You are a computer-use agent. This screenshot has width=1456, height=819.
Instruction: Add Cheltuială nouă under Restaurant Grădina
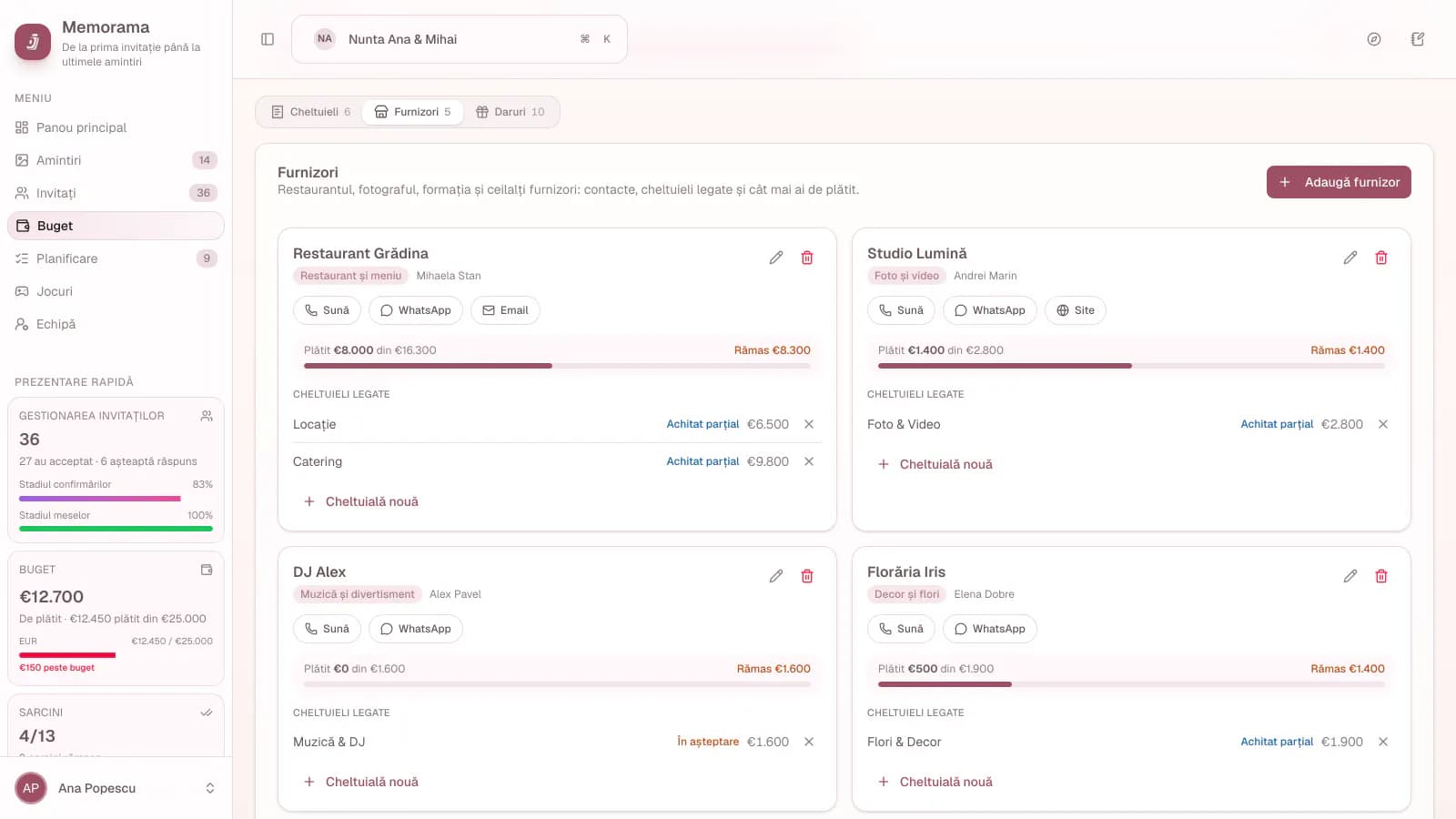(x=361, y=501)
